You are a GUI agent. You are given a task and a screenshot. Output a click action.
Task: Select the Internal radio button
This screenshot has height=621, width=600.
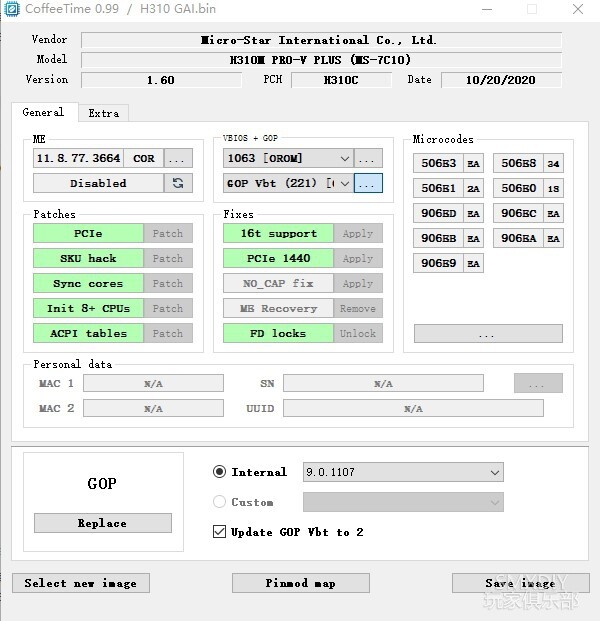(x=219, y=472)
